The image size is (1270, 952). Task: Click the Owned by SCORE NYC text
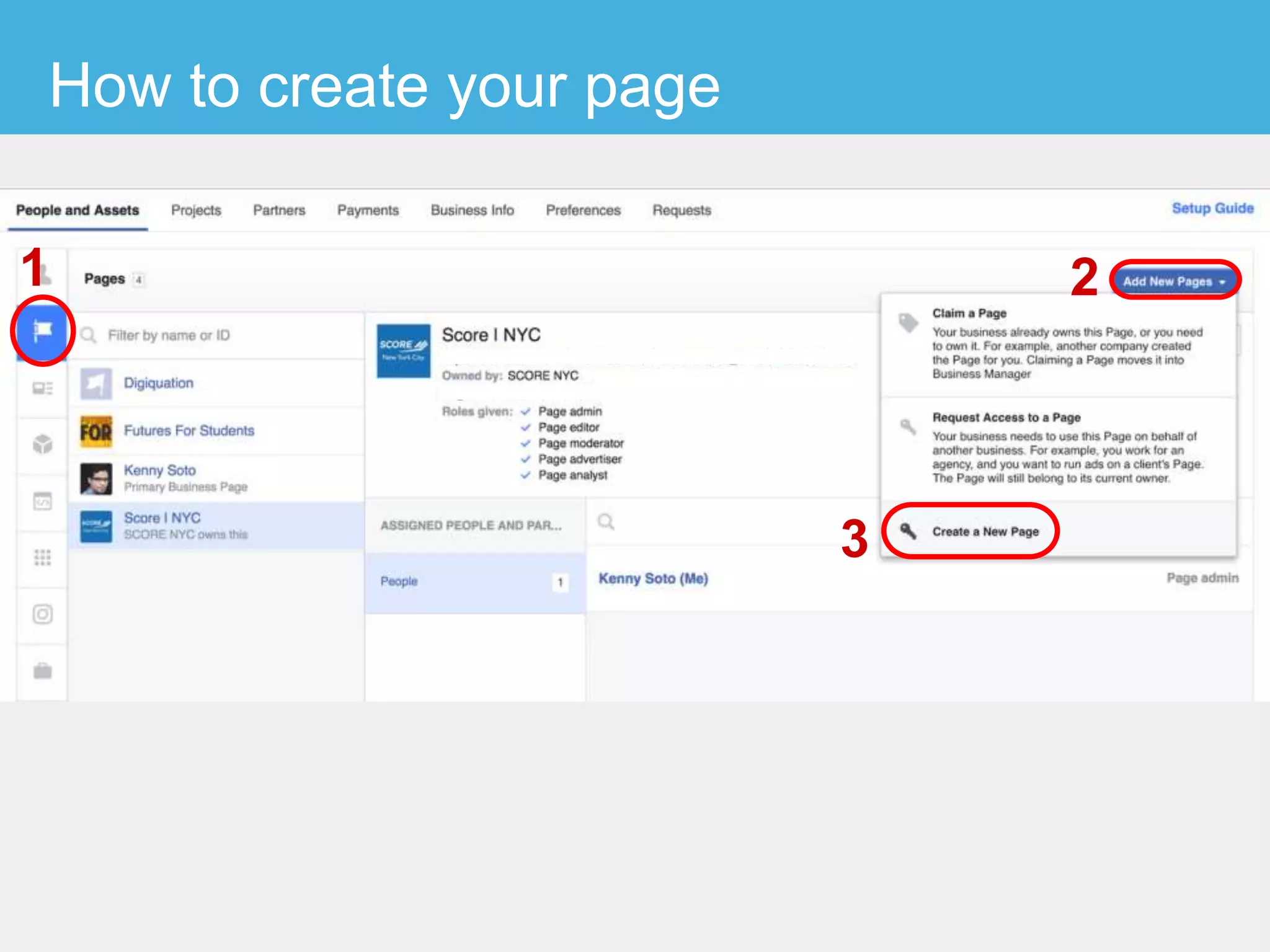(510, 376)
